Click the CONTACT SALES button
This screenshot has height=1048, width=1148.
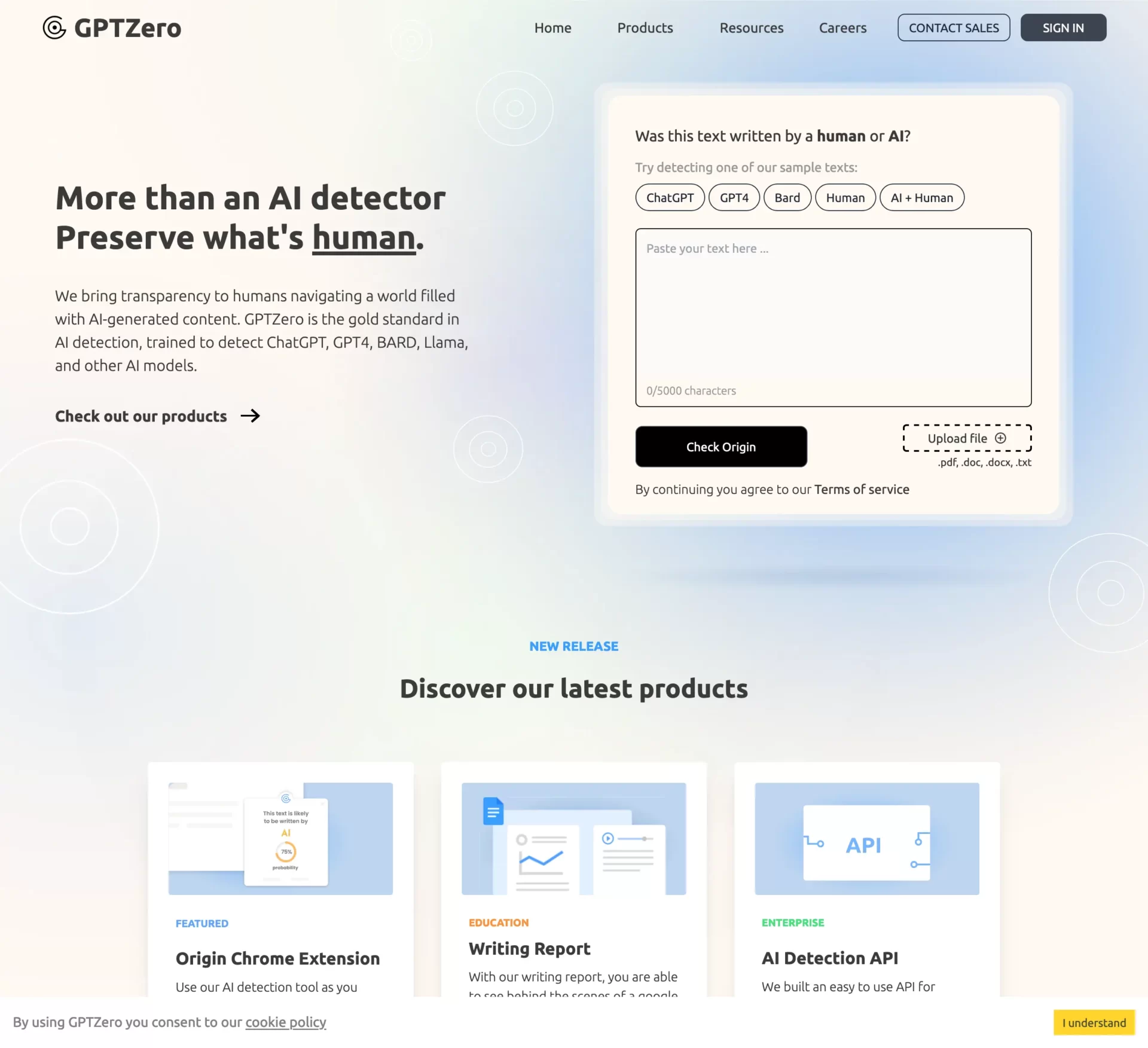tap(953, 28)
